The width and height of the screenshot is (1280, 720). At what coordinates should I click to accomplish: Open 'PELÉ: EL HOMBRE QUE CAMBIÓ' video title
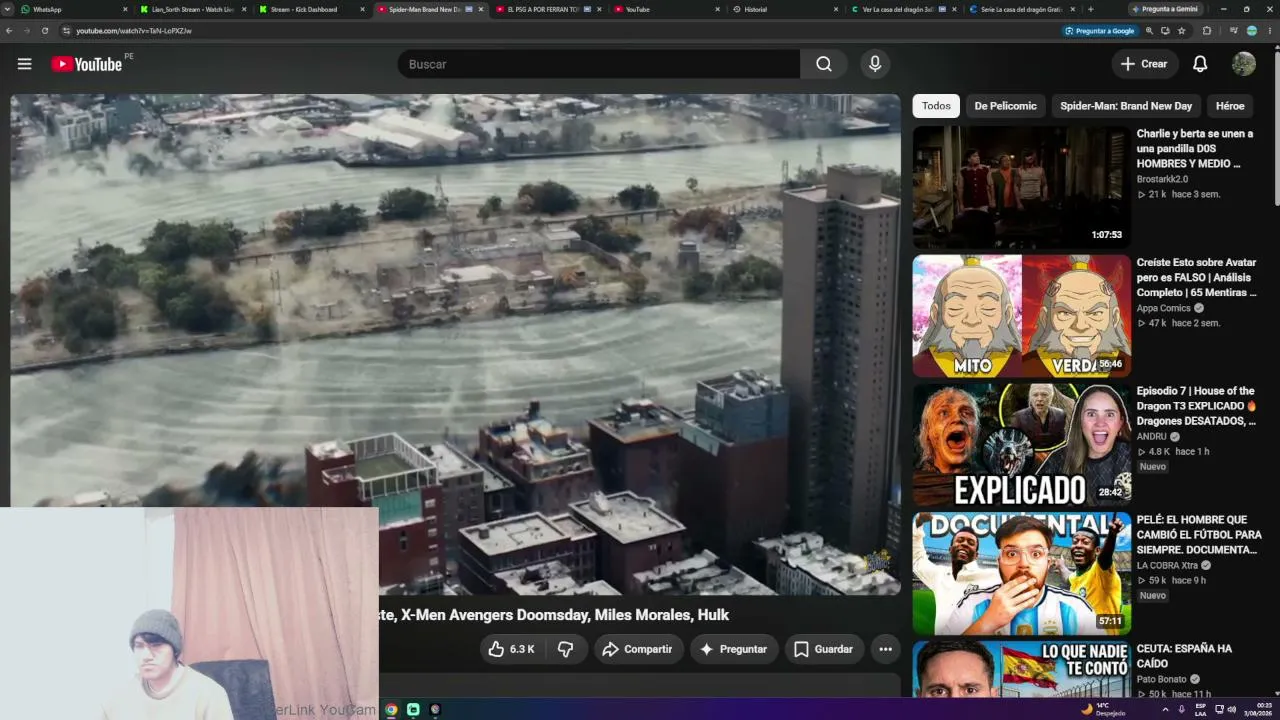click(x=1199, y=535)
